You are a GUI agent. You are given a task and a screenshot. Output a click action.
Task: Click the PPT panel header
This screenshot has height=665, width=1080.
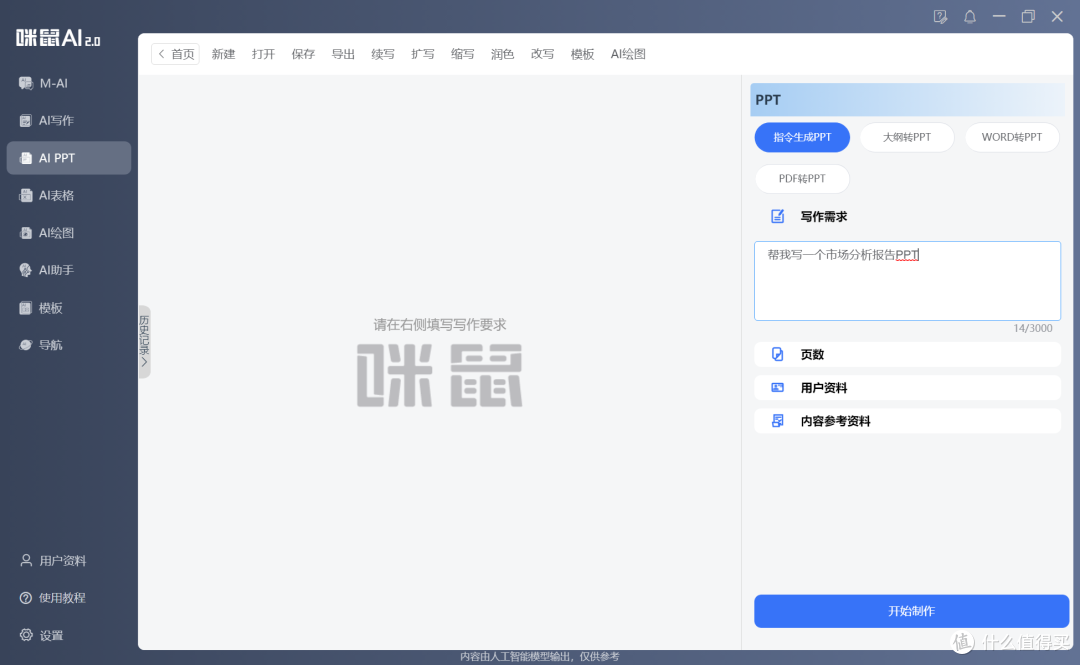pyautogui.click(x=907, y=100)
